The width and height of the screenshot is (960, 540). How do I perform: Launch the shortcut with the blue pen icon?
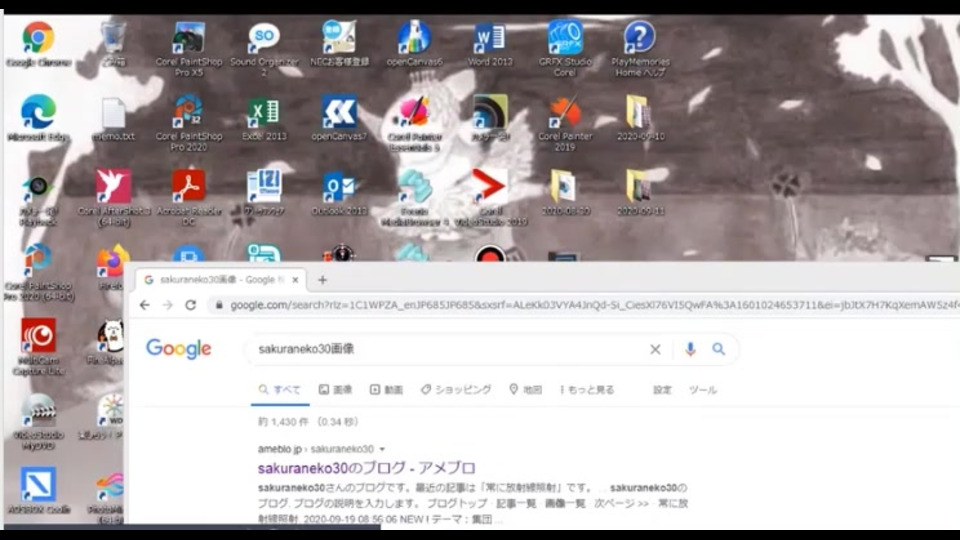(38, 490)
